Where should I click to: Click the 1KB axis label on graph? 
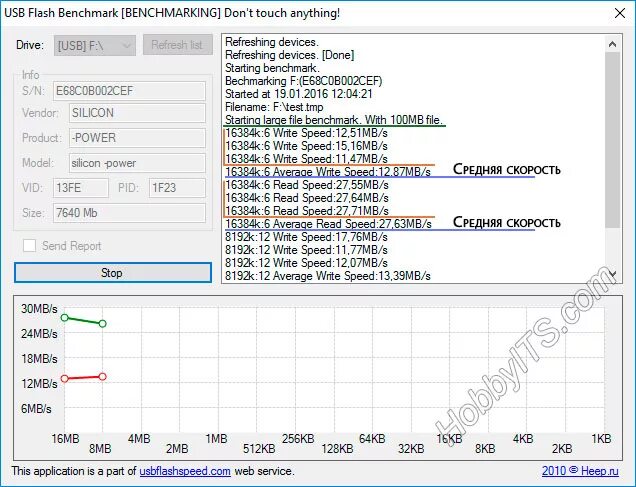(601, 439)
